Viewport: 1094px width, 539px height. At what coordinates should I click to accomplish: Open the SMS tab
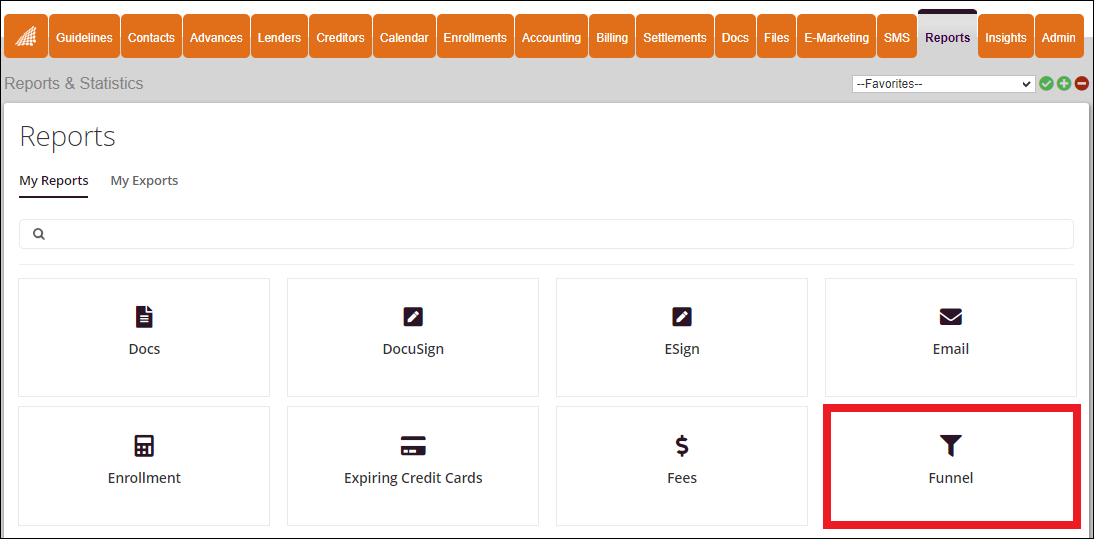coord(897,36)
